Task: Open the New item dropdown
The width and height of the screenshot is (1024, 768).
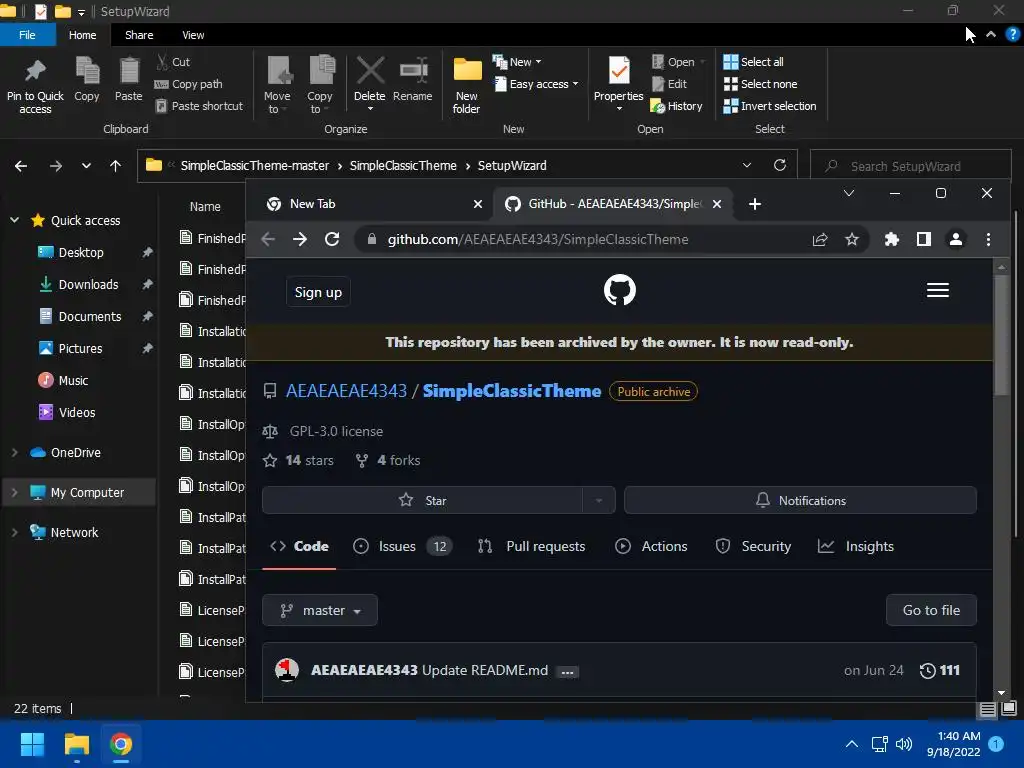Action: pos(517,62)
